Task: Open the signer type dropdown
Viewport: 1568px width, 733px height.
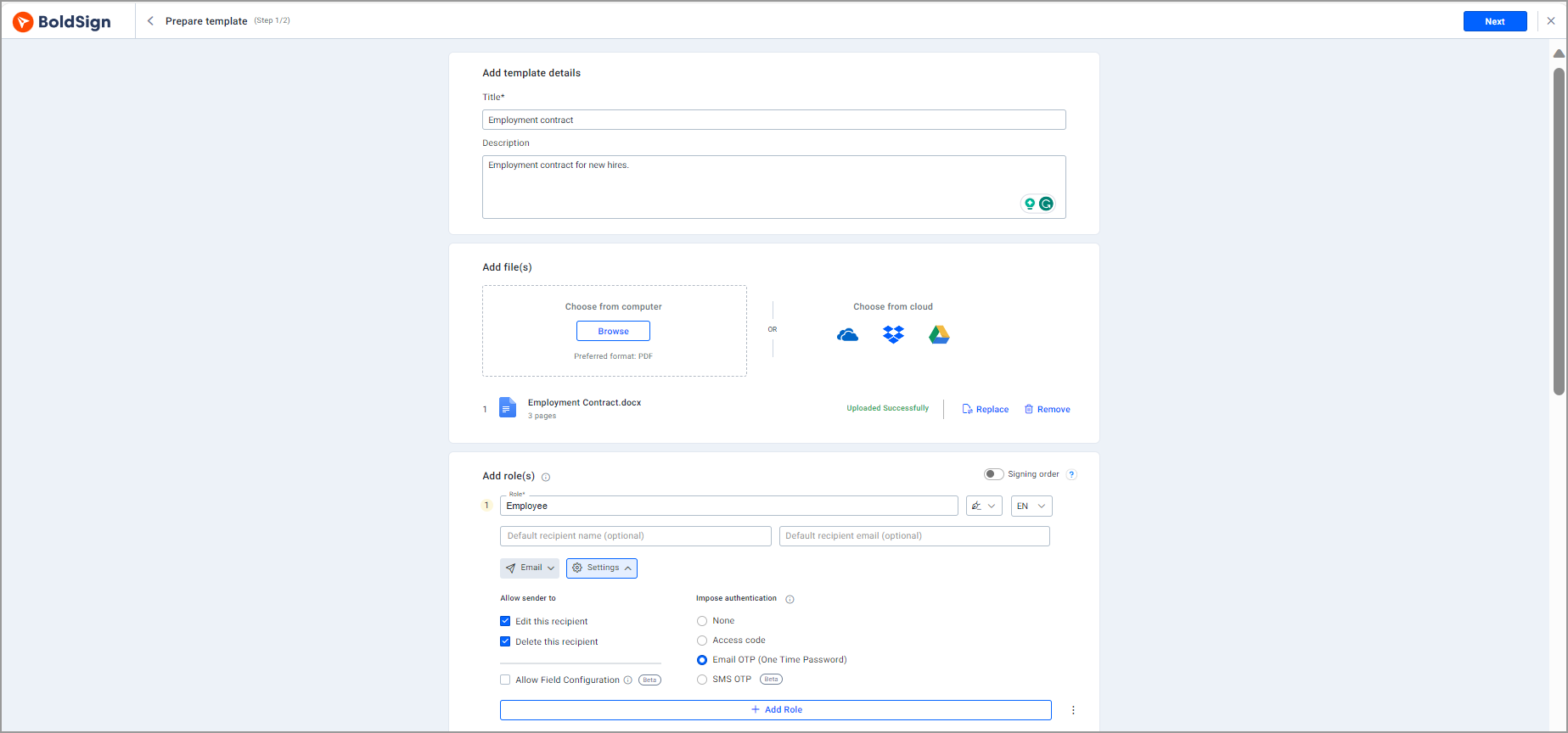Action: [x=984, y=506]
